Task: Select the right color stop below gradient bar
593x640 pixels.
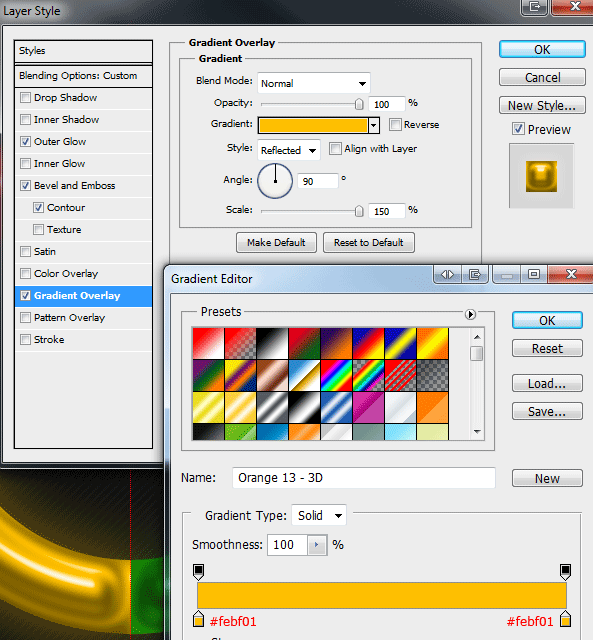Action: click(565, 619)
